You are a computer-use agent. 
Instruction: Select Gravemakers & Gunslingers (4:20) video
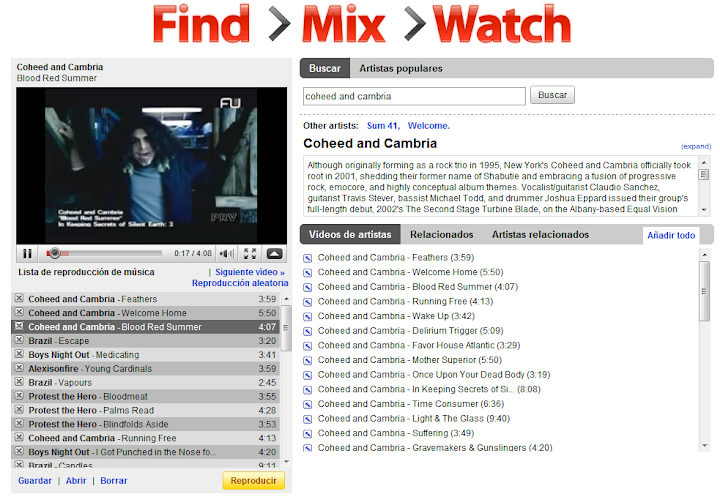(435, 448)
